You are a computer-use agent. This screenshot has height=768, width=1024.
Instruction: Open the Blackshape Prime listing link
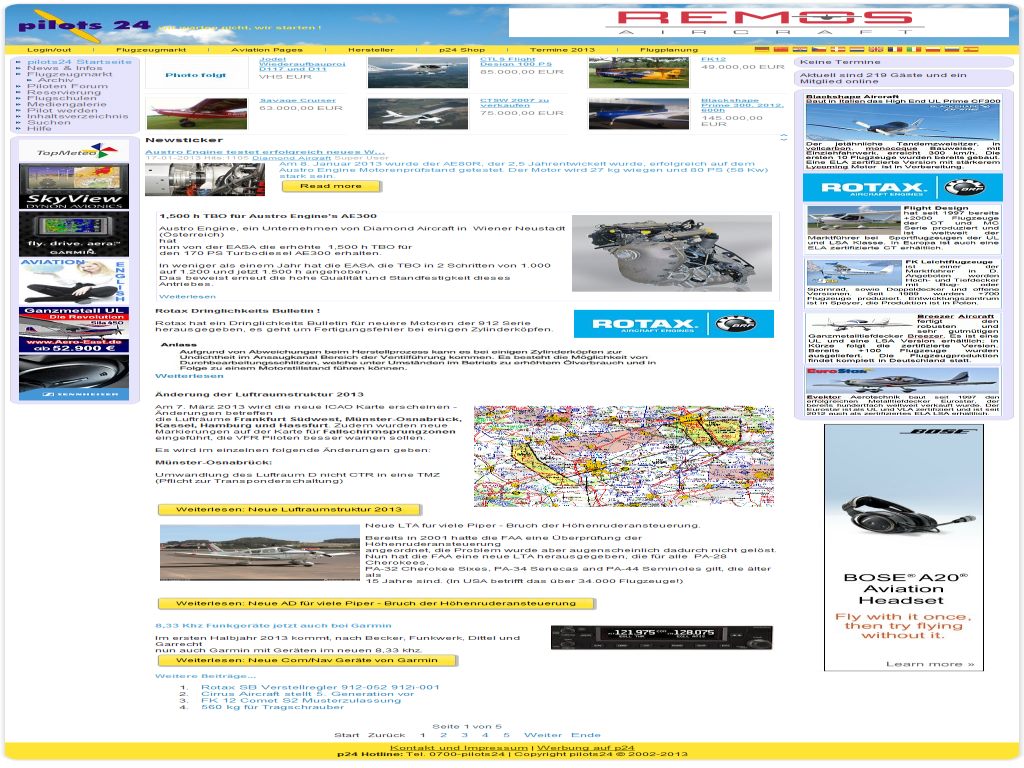point(743,105)
